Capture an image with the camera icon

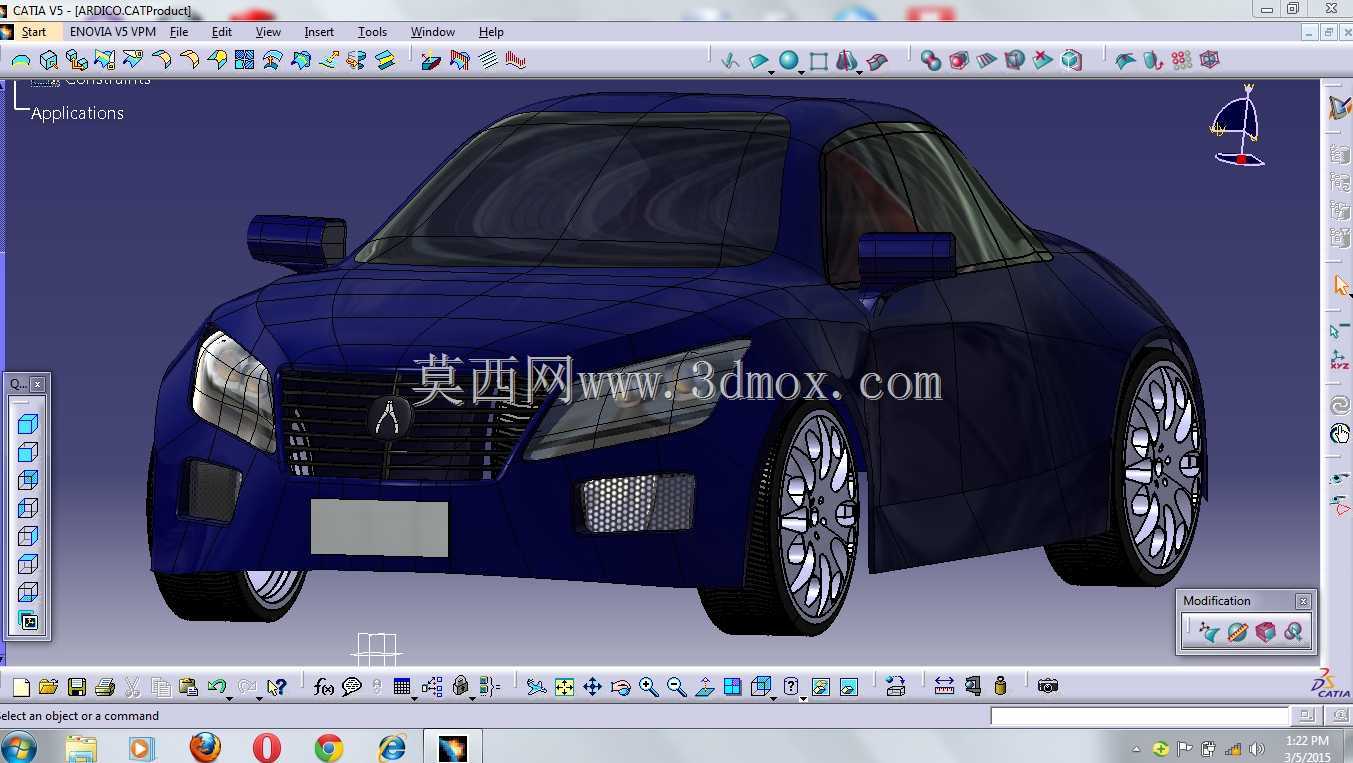pyautogui.click(x=1047, y=687)
